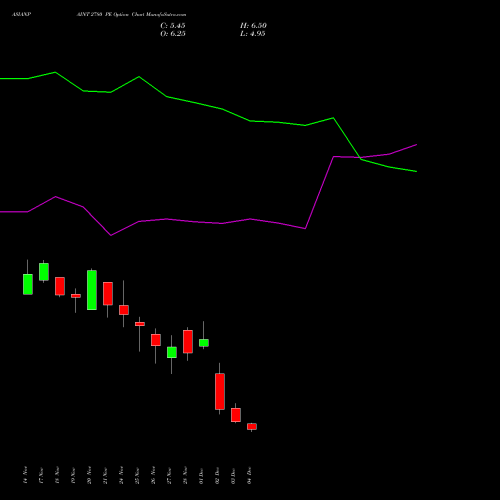Viewport: 500px width, 500px height.
Task: Click the chart title ending 'MunafaSutra.com'
Action: pyautogui.click(x=131, y=15)
